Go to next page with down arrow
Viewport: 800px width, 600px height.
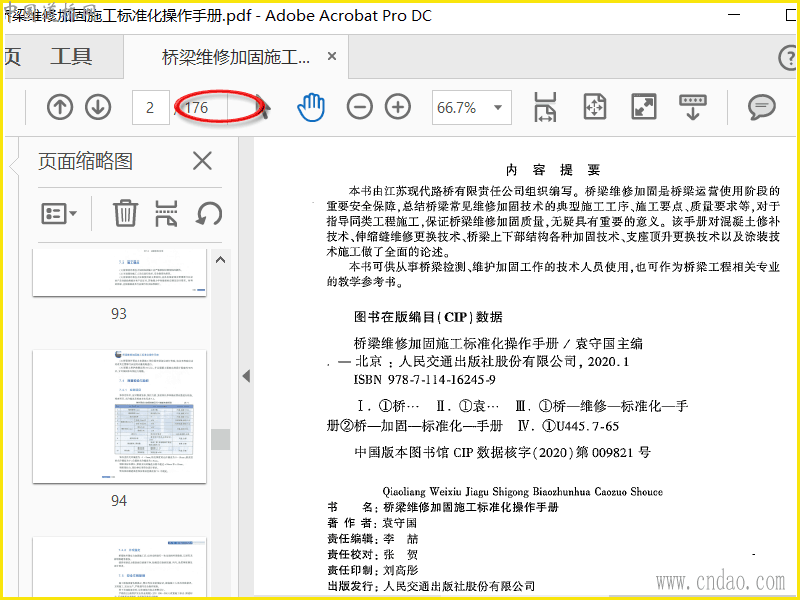click(98, 108)
